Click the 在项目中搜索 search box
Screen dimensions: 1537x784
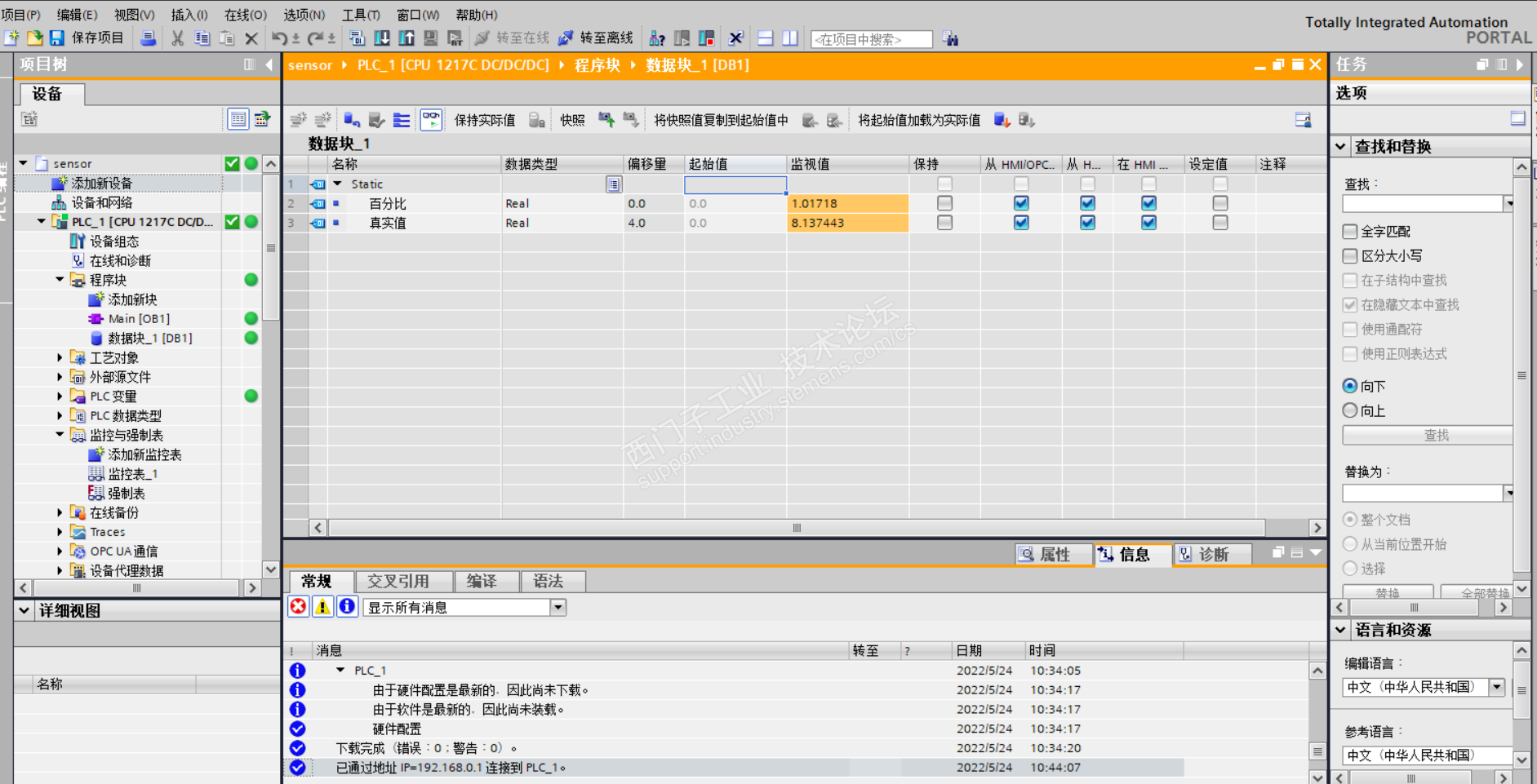coord(871,39)
